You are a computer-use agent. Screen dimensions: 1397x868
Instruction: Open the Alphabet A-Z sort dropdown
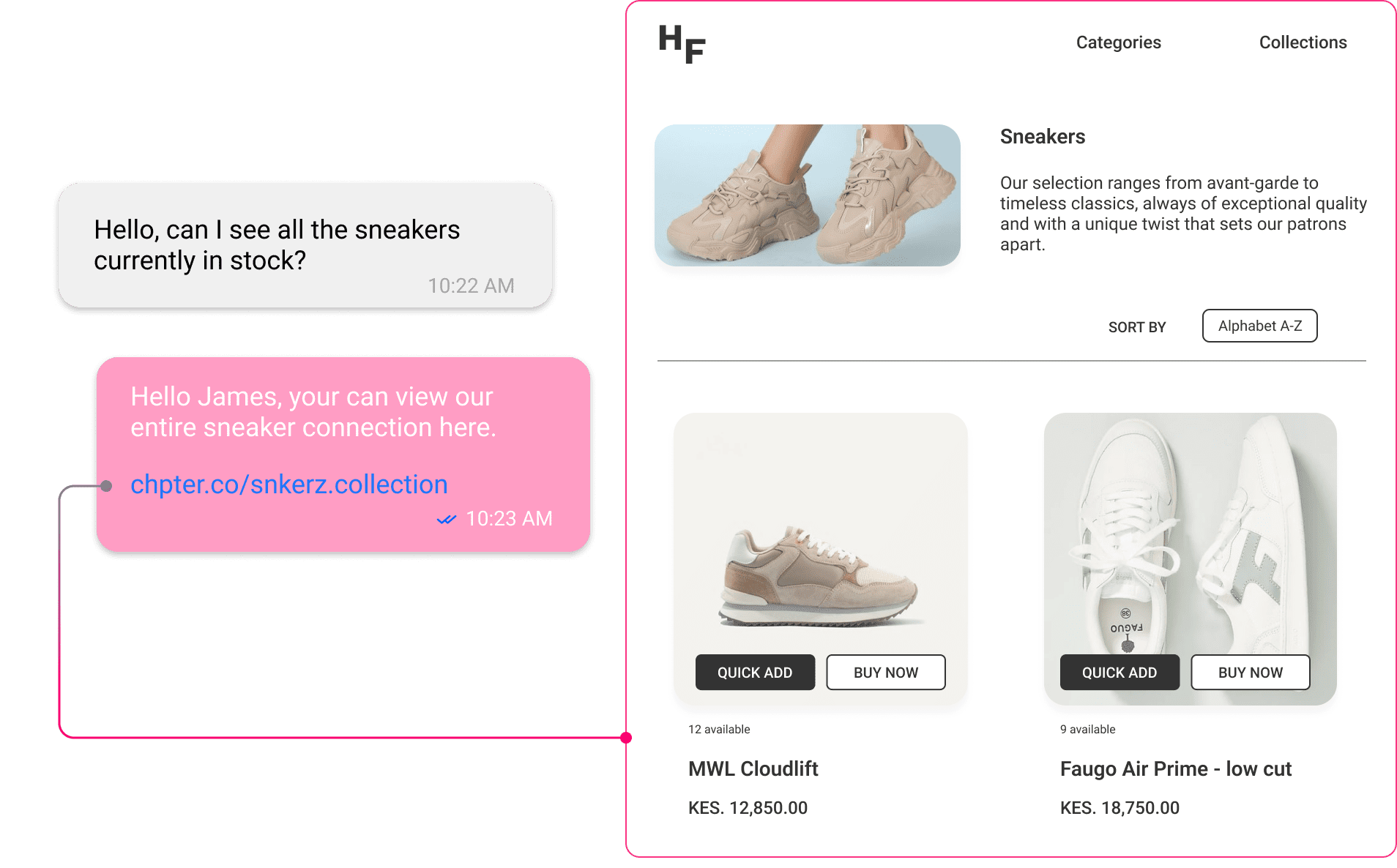point(1259,326)
